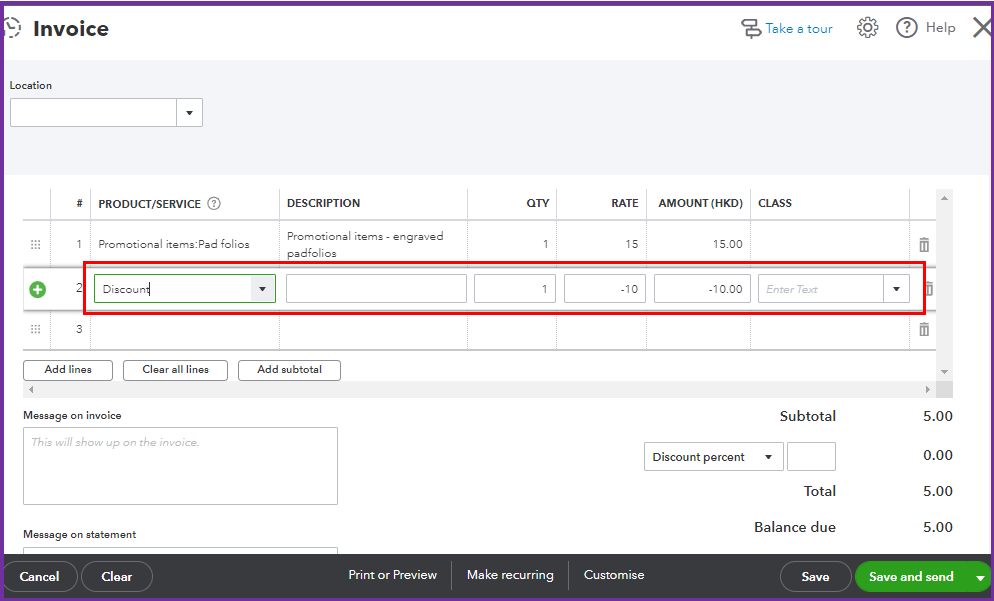This screenshot has width=994, height=601.
Task: Grab the drag handle on line 3
Action: tap(36, 329)
